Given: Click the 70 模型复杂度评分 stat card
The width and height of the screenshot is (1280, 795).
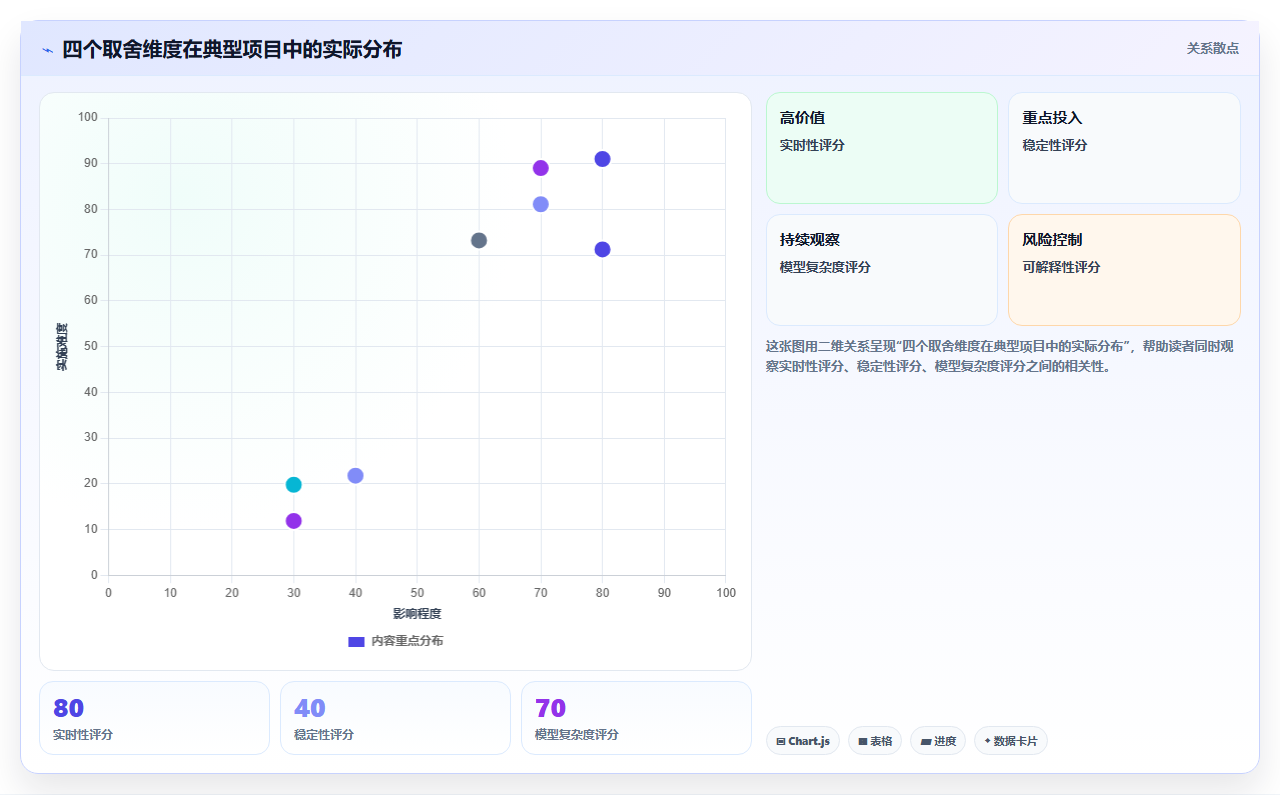Looking at the screenshot, I should pyautogui.click(x=636, y=718).
